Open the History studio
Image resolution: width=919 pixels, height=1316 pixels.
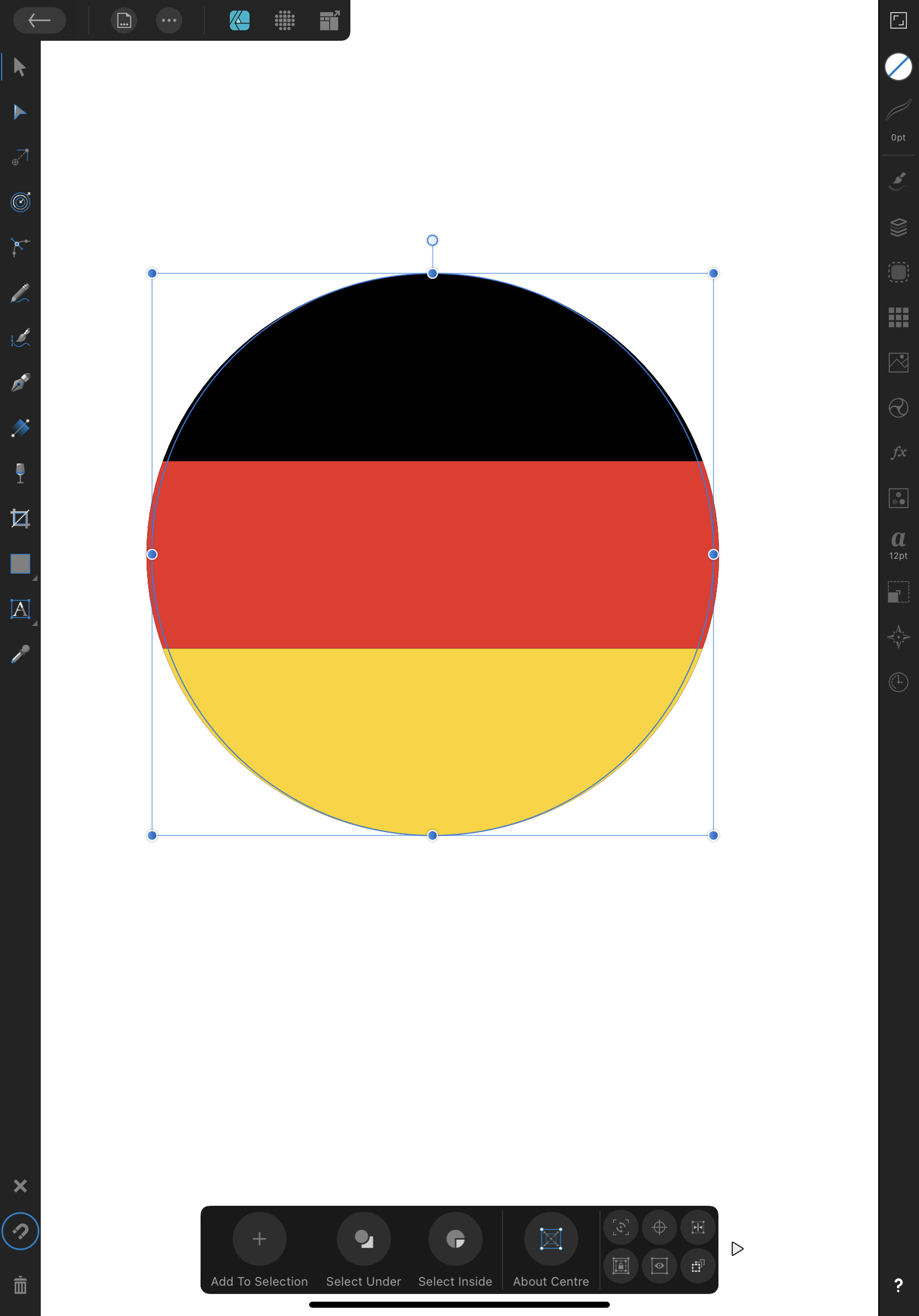pos(898,683)
